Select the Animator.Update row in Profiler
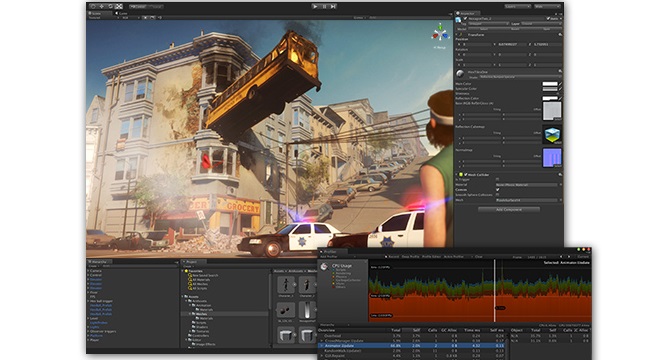Image resolution: width=650 pixels, height=360 pixels. click(x=412, y=345)
